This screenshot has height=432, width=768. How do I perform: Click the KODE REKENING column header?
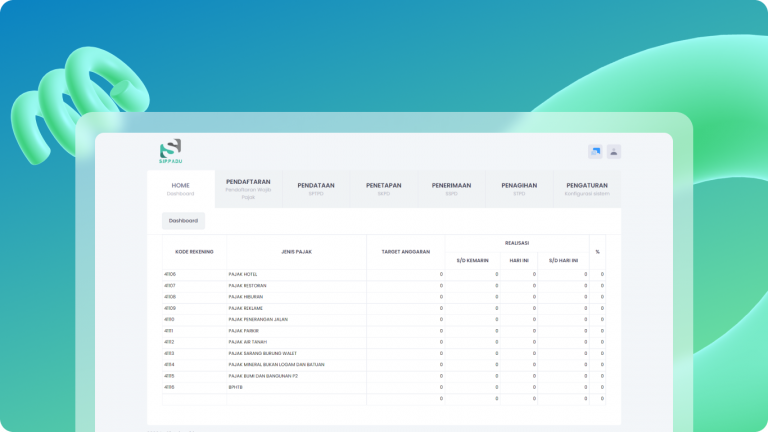(195, 252)
